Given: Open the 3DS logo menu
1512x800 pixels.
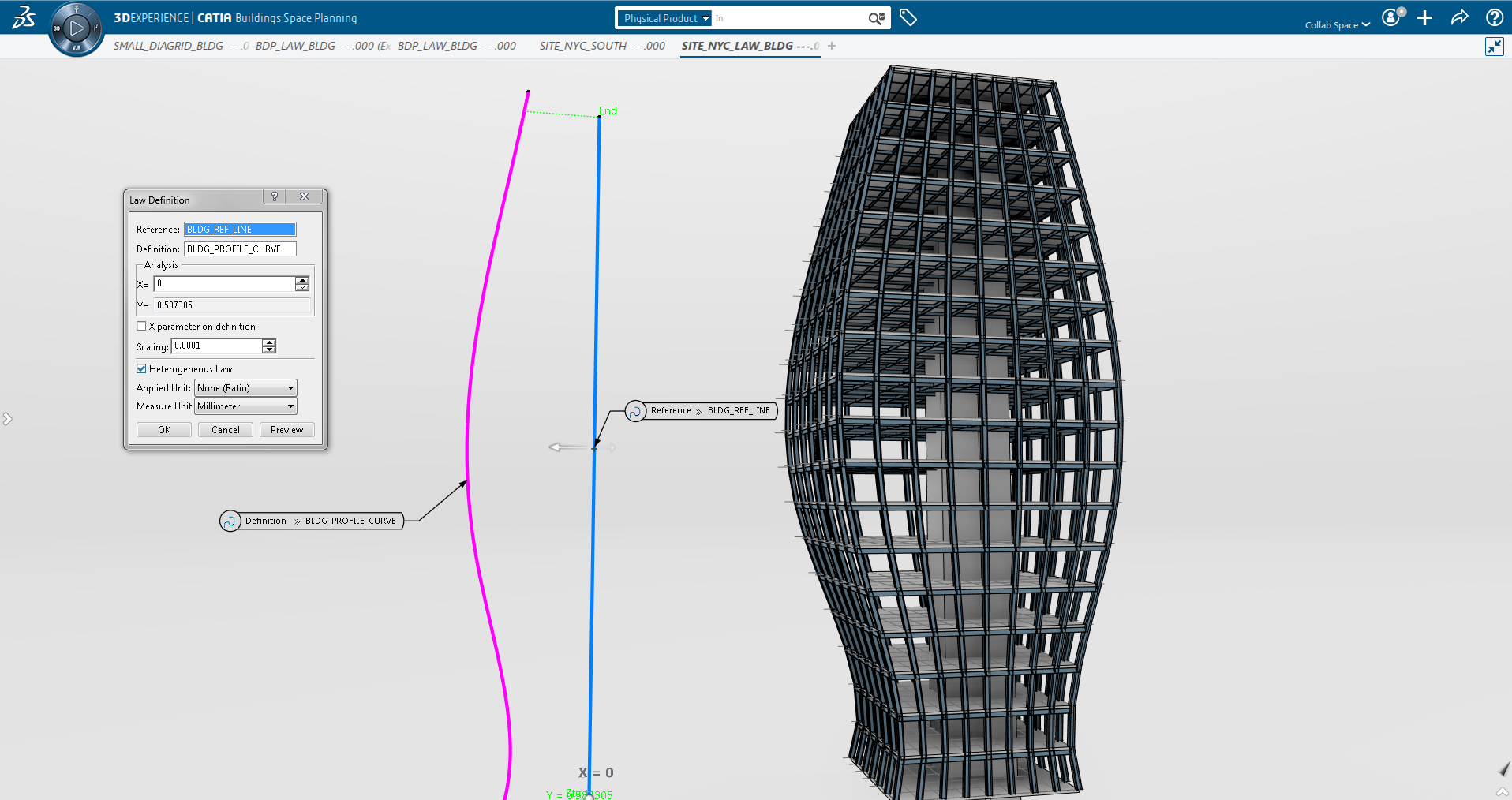Looking at the screenshot, I should (x=24, y=17).
